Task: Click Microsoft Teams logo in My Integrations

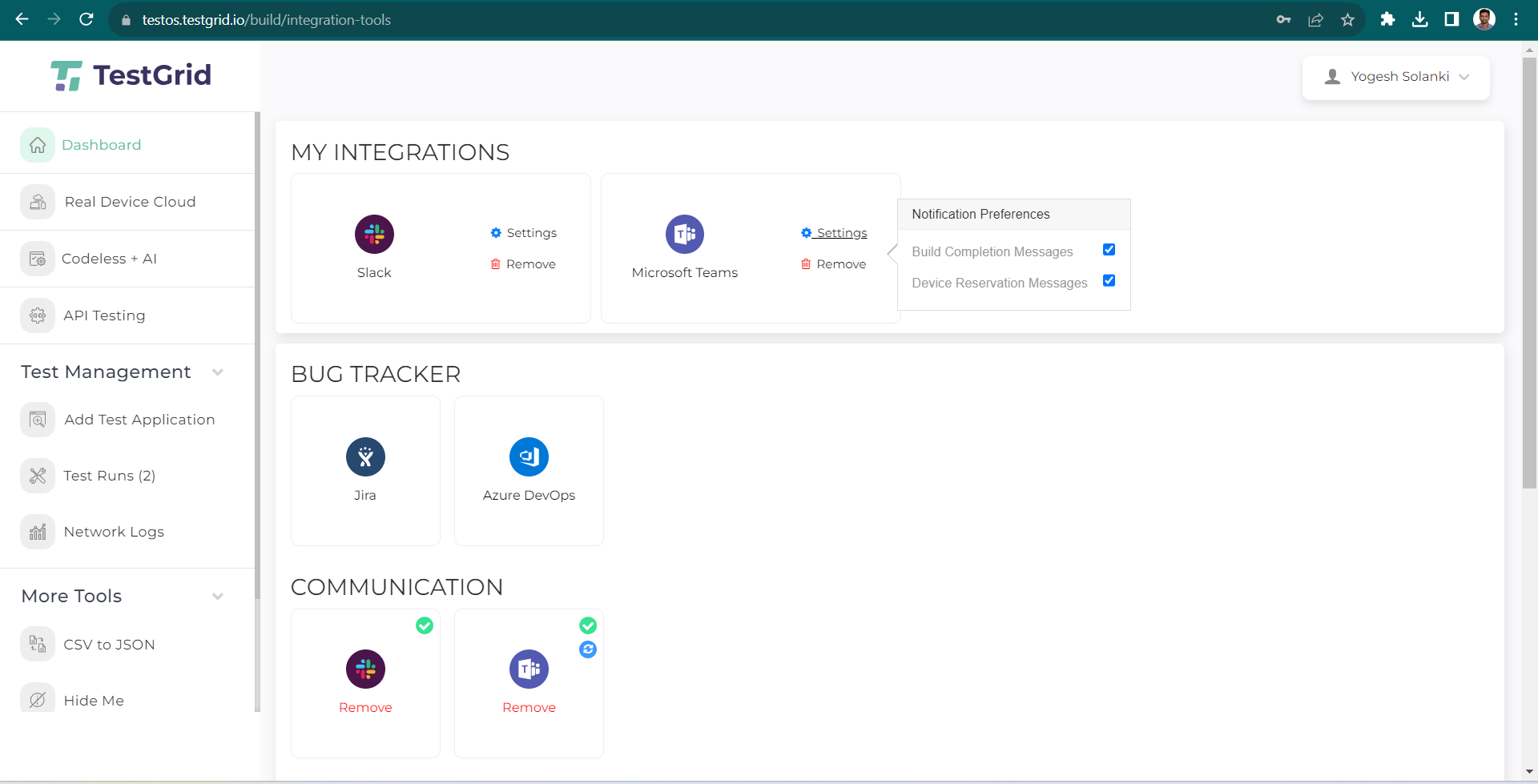Action: click(685, 235)
